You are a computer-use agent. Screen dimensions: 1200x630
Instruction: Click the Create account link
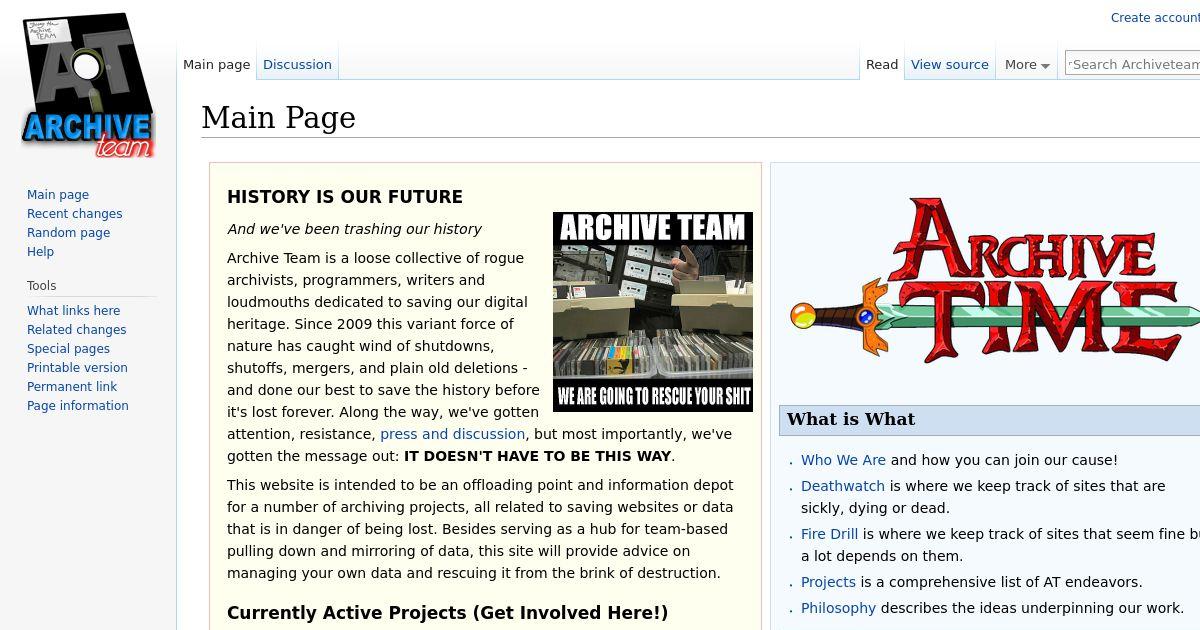point(1155,17)
